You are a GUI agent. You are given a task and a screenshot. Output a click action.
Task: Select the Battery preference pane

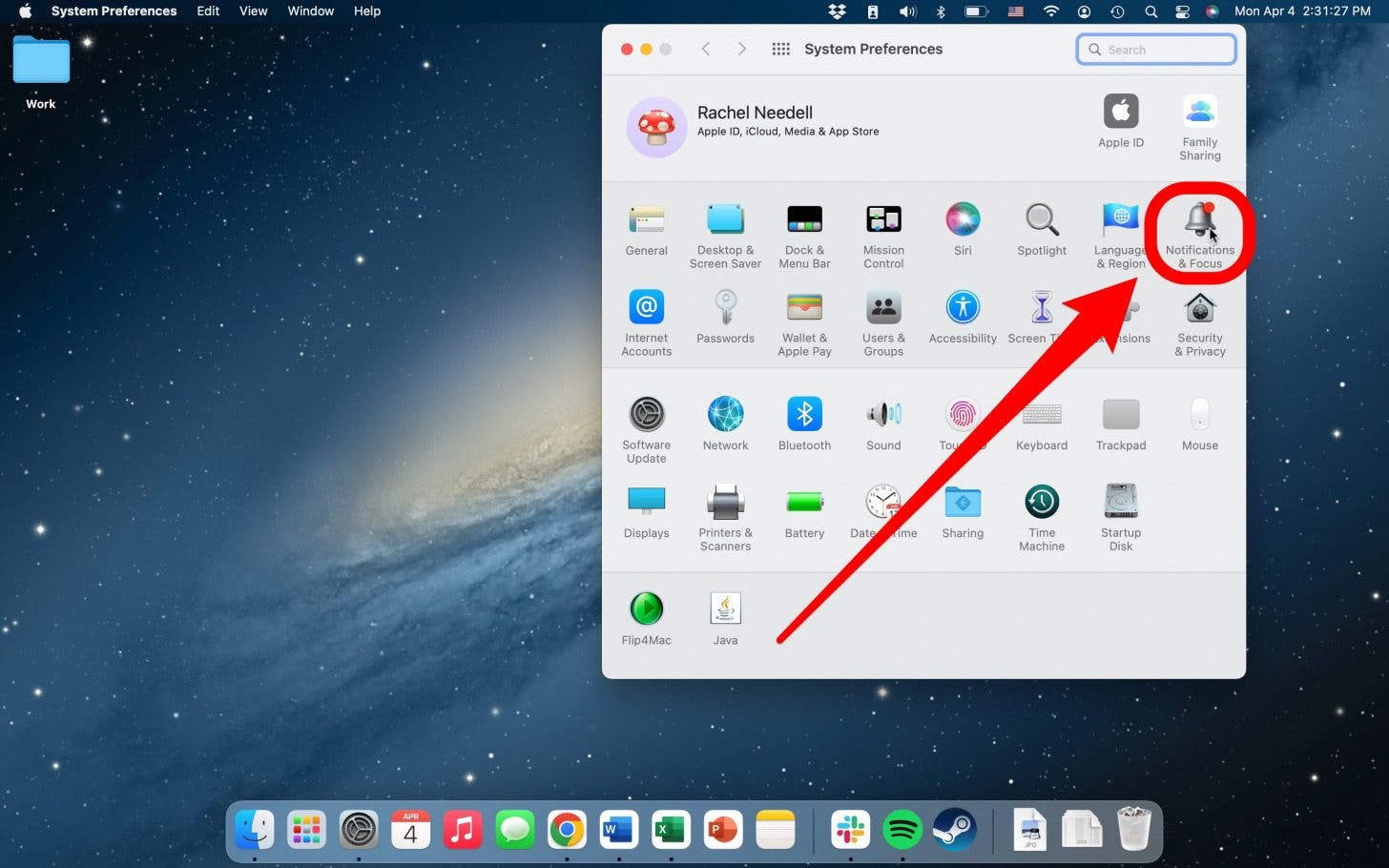point(804,512)
